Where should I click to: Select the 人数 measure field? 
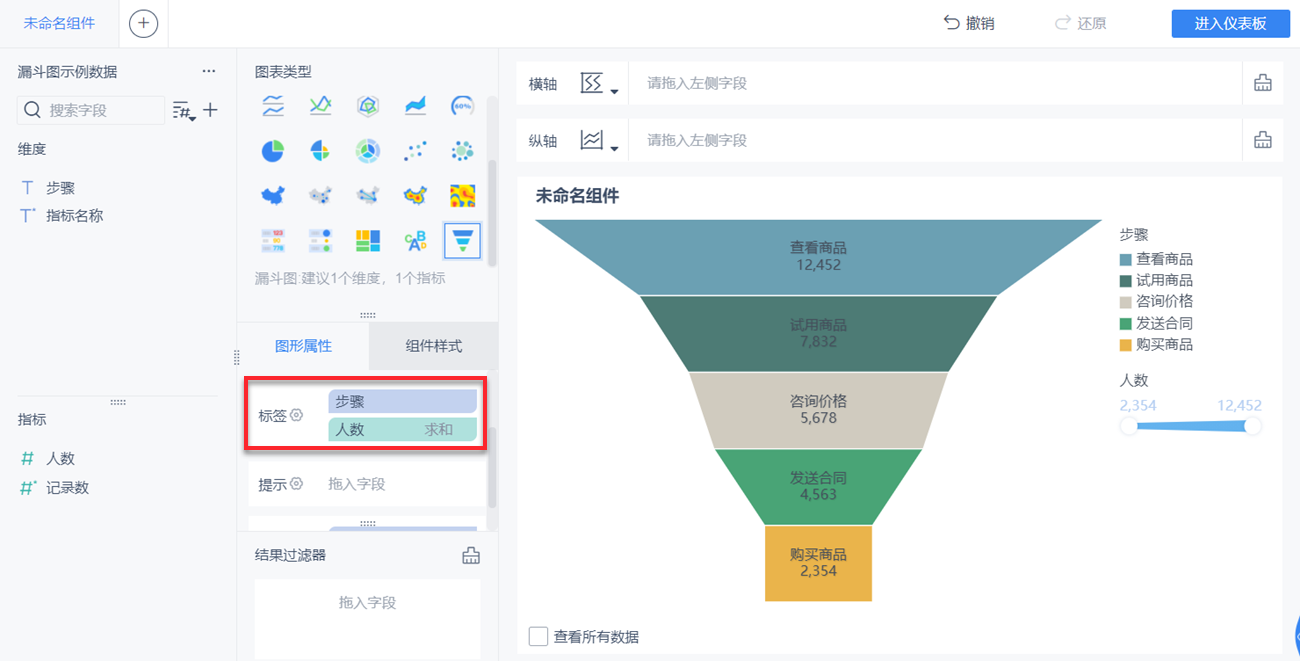60,458
